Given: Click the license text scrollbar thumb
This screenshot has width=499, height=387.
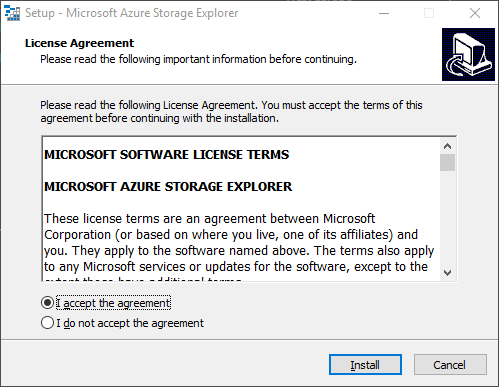Looking at the screenshot, I should click(x=447, y=162).
